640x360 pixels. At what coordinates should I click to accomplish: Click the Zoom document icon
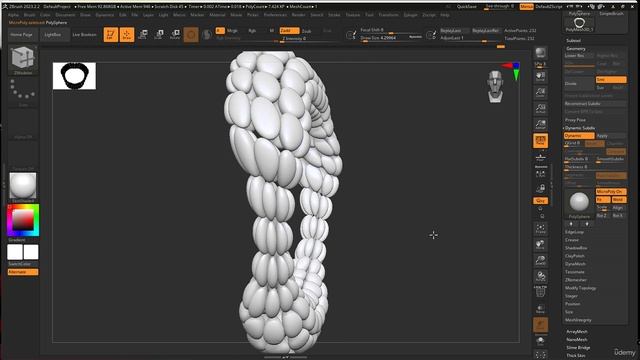point(540,93)
